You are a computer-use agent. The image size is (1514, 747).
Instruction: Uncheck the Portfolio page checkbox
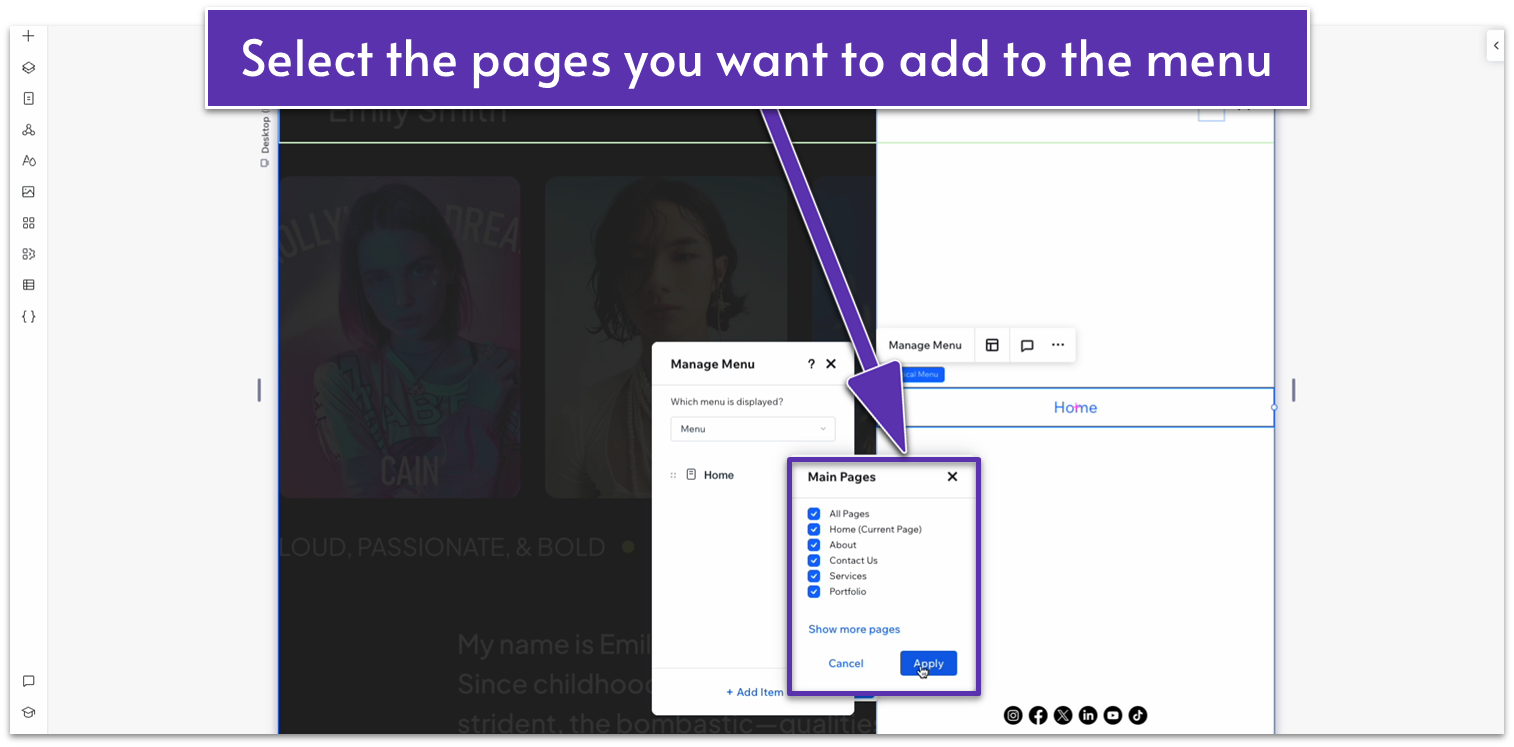click(814, 591)
